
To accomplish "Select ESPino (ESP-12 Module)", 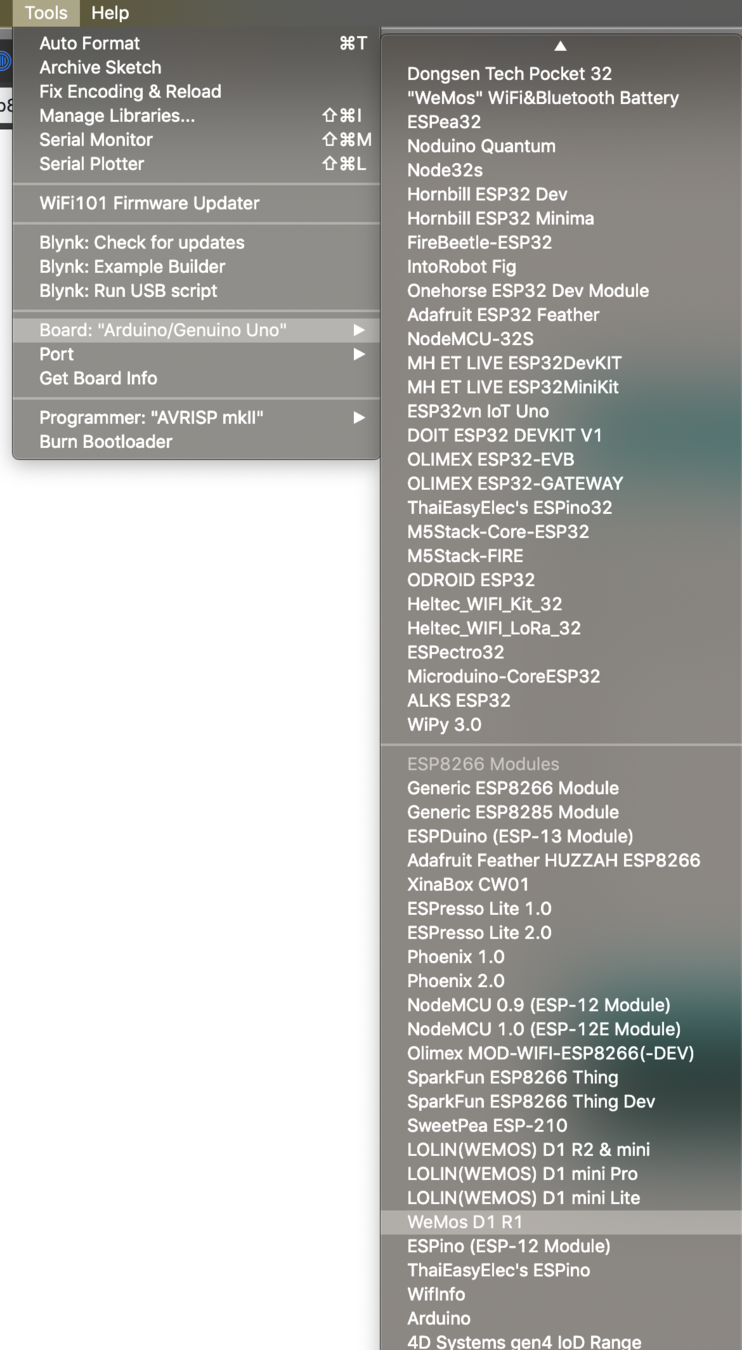I will (561, 1245).
